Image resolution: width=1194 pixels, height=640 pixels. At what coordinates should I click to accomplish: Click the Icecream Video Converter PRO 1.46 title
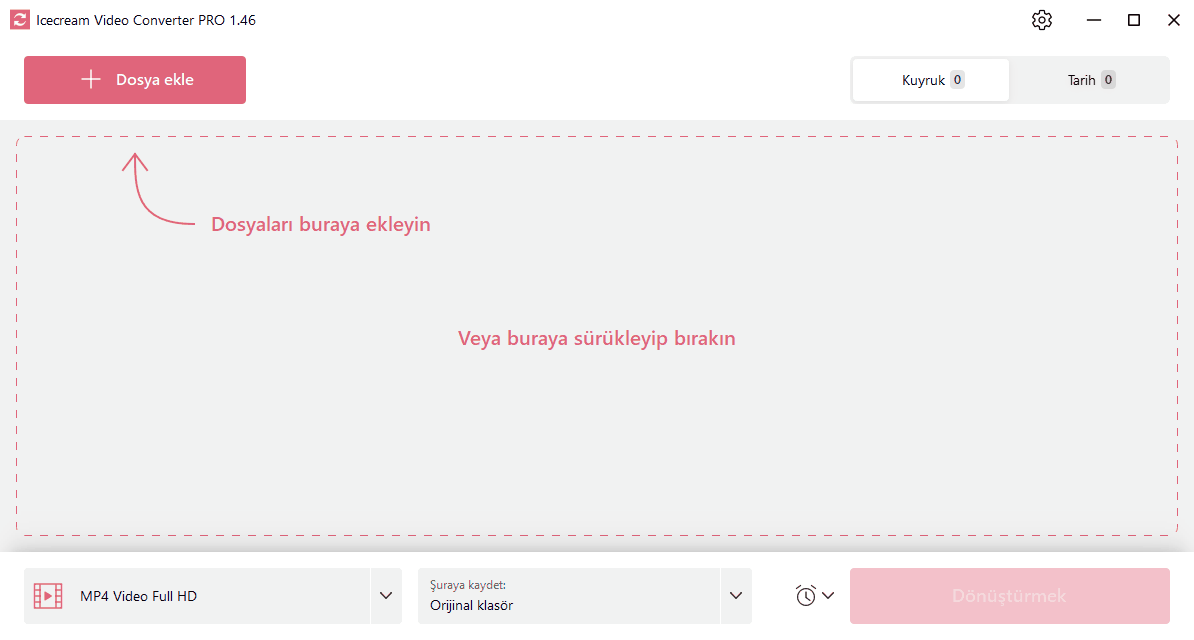point(146,21)
